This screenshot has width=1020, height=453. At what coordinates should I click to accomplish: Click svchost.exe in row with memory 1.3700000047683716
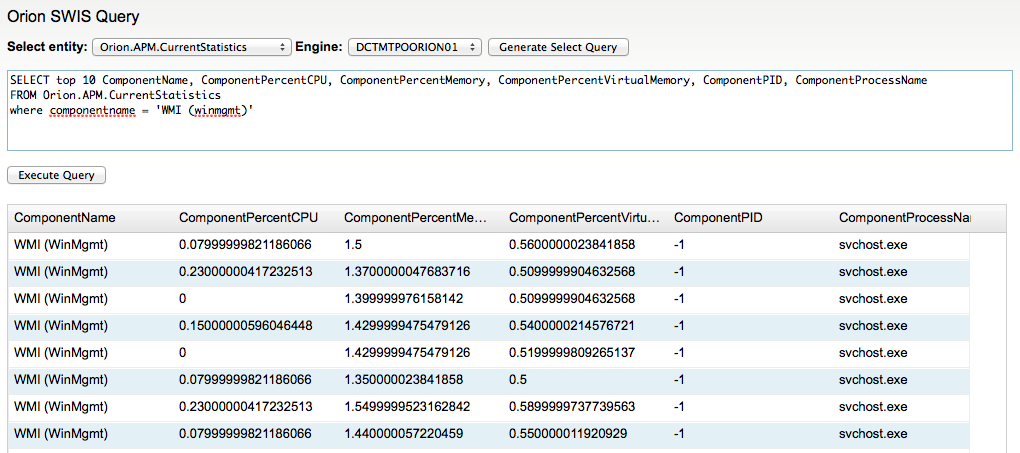coord(873,271)
